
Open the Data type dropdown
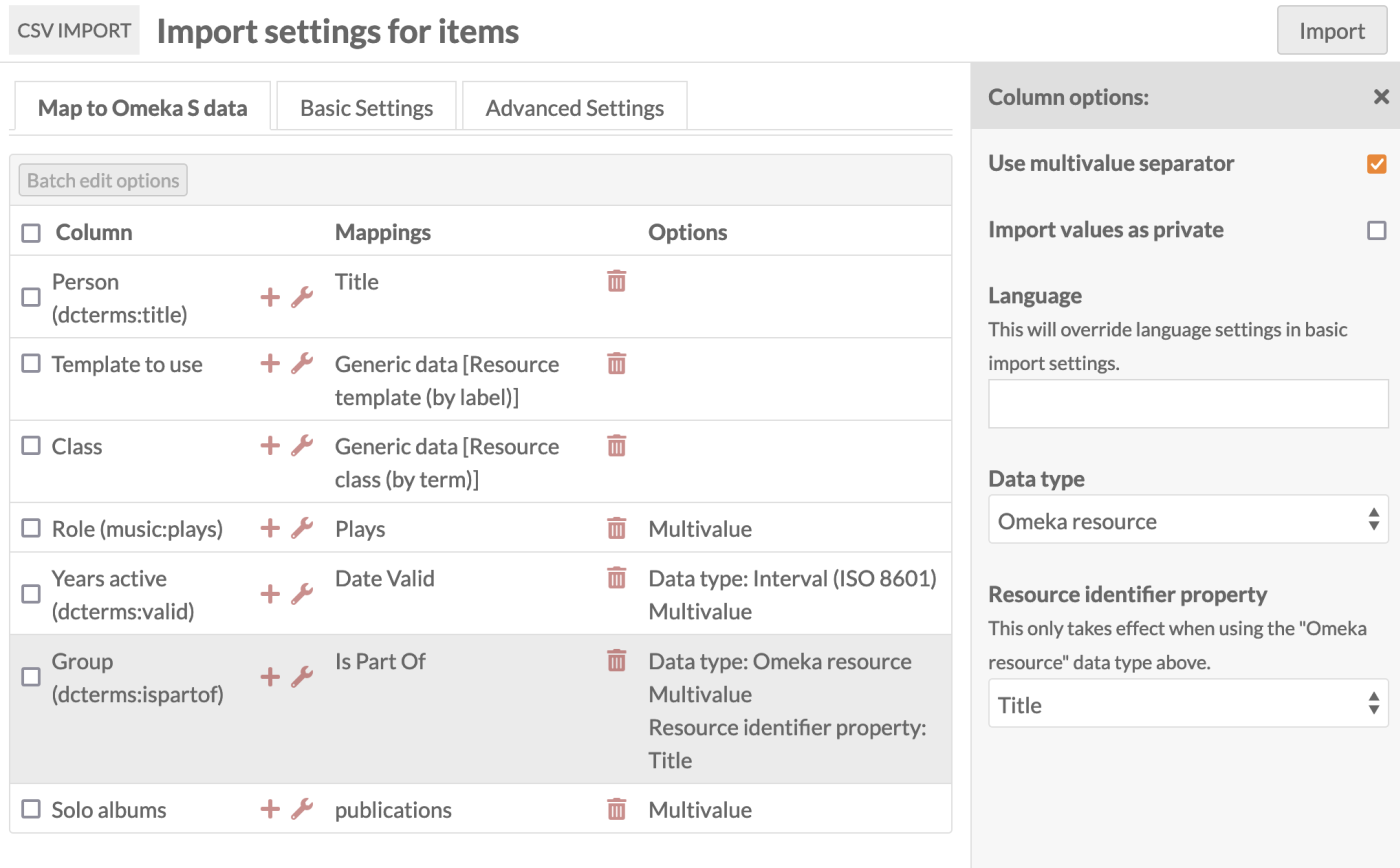click(x=1188, y=519)
